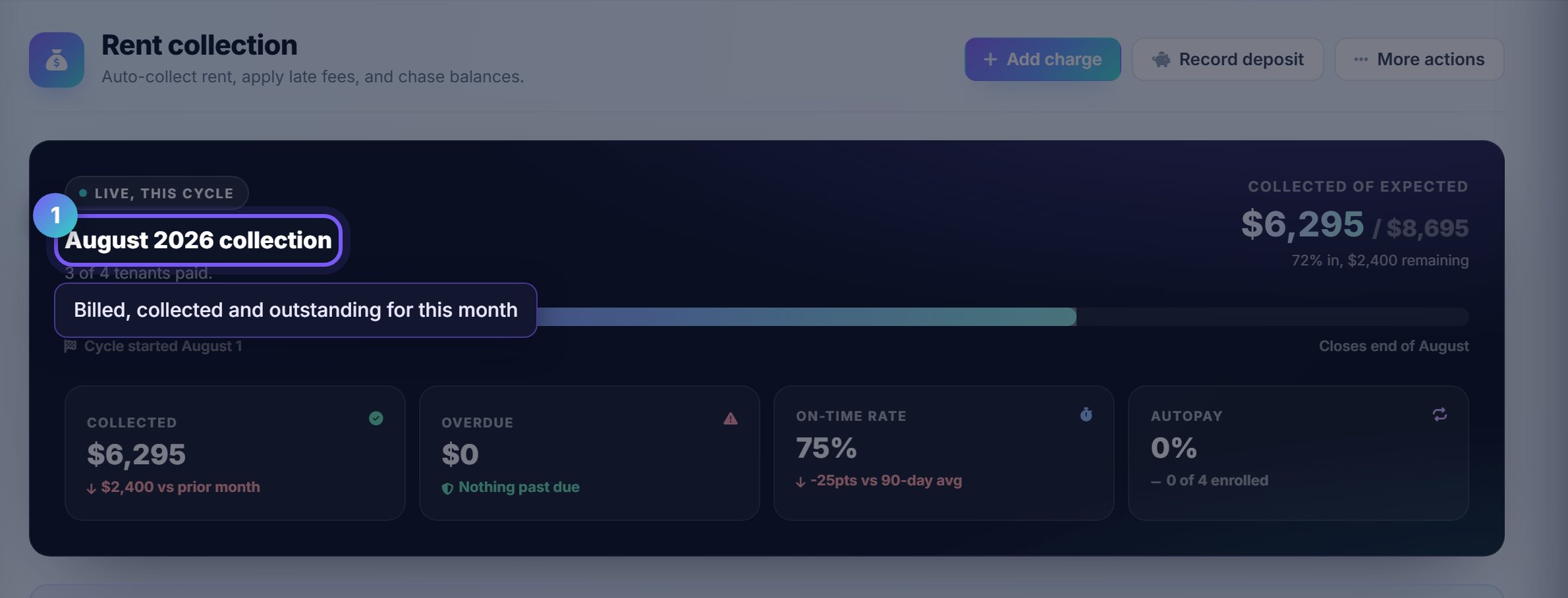Click the warning triangle on Overdue card

pyautogui.click(x=731, y=418)
